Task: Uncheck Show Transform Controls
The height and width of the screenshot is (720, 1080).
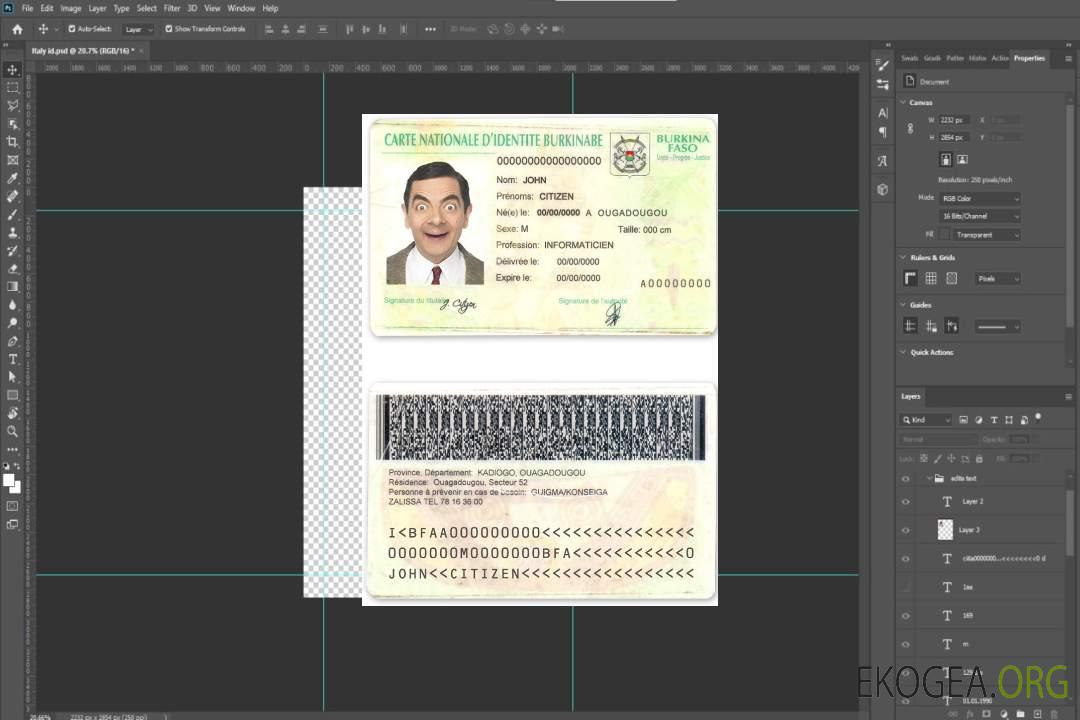Action: click(x=169, y=29)
